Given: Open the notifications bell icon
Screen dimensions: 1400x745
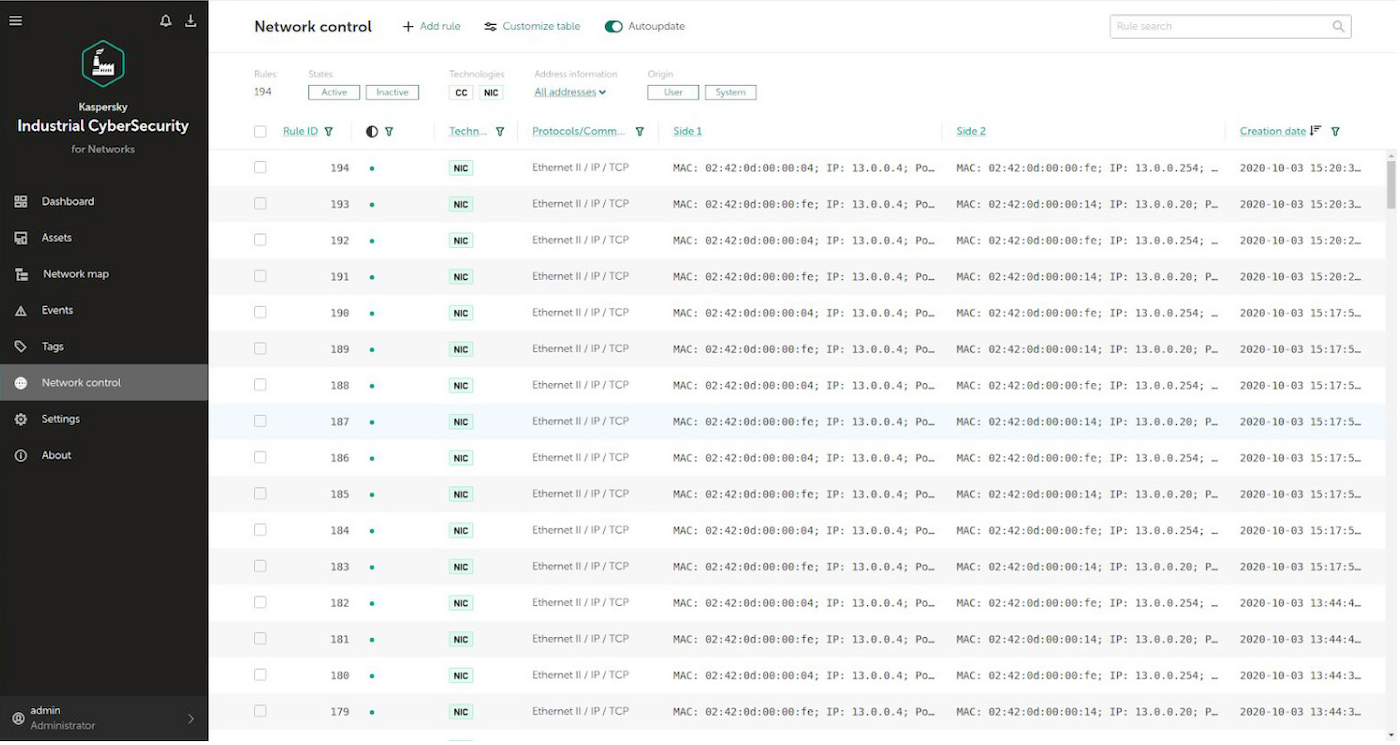Looking at the screenshot, I should pyautogui.click(x=166, y=21).
